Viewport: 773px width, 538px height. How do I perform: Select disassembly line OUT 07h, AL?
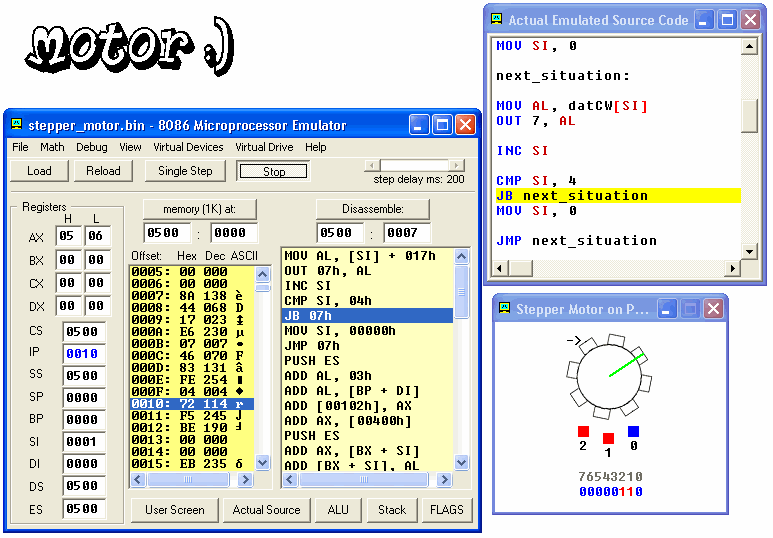368,271
